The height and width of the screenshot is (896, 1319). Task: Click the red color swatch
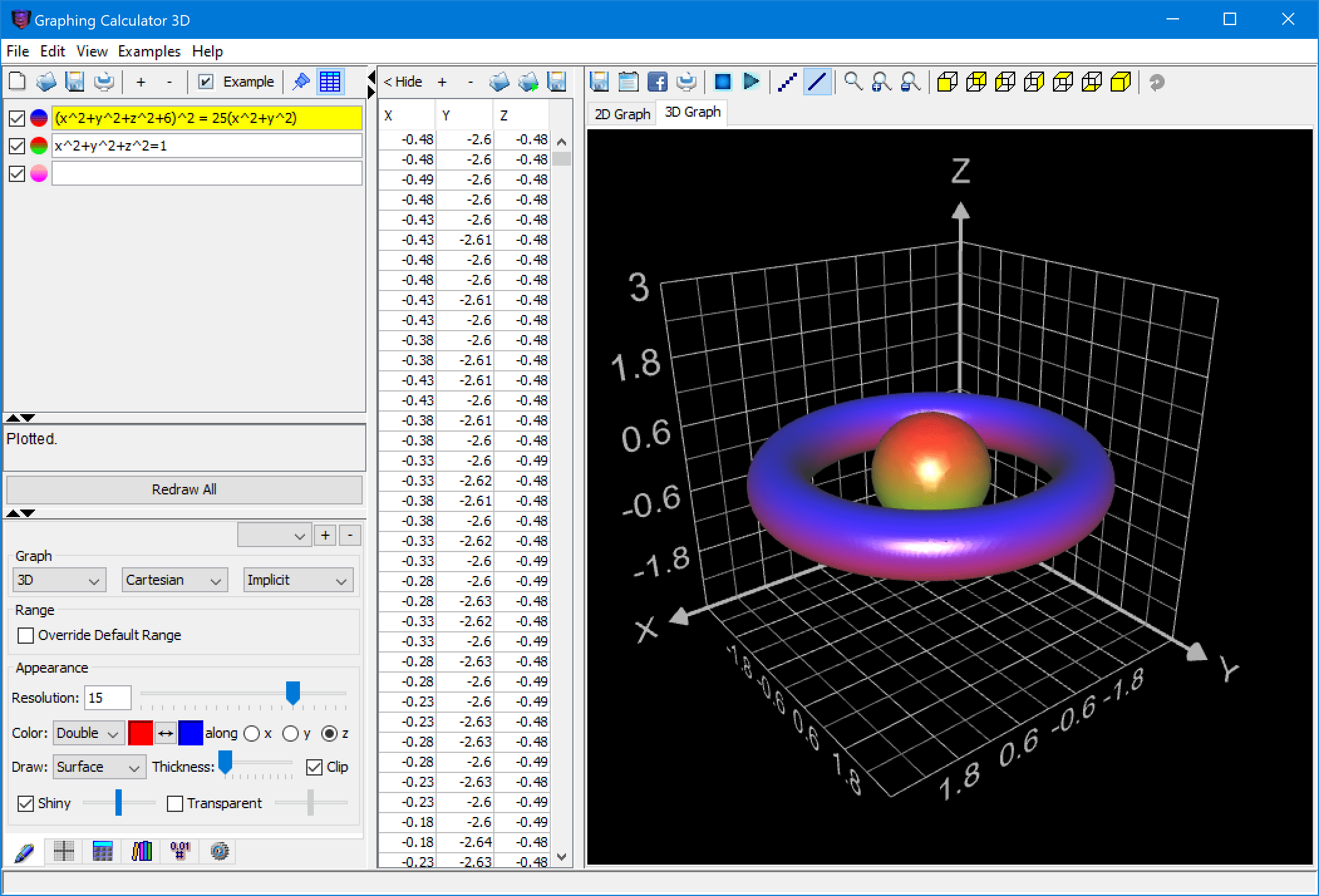pyautogui.click(x=140, y=733)
